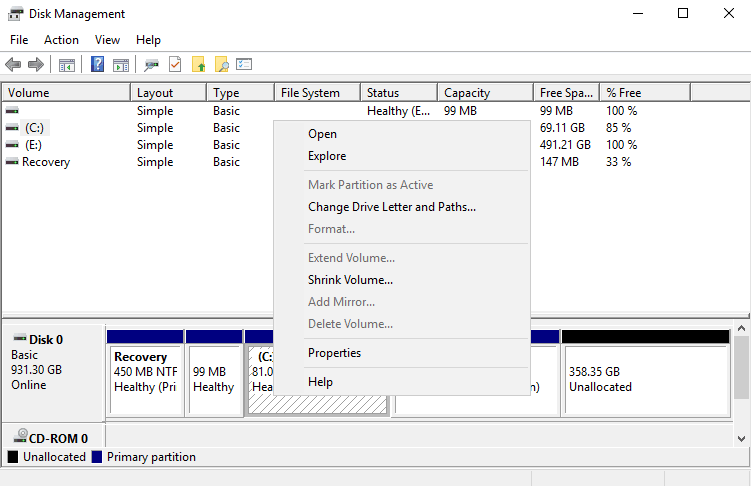Viewport: 751px width, 486px height.
Task: Click the Back arrow toolbar icon
Action: 13,64
